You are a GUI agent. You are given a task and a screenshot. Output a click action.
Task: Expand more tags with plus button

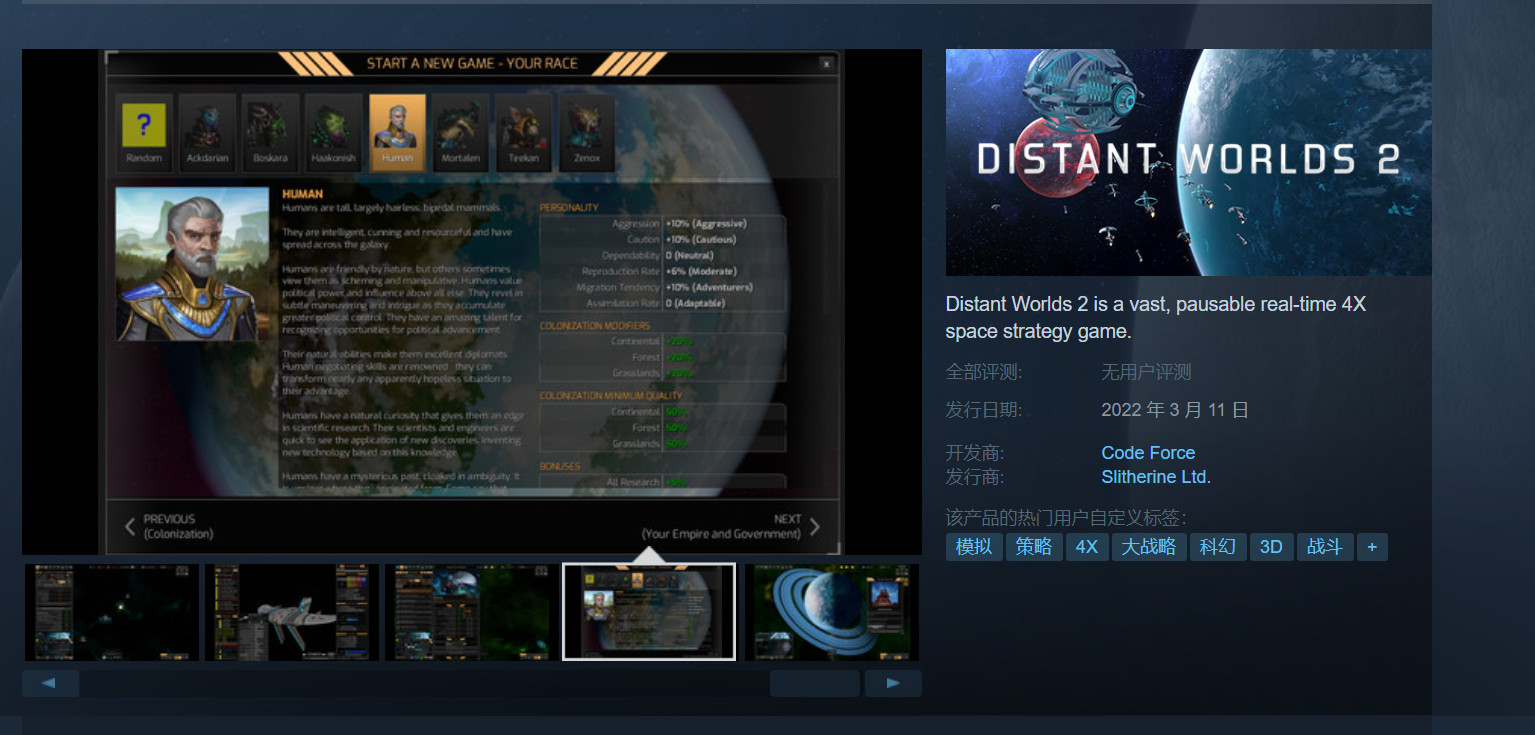pyautogui.click(x=1372, y=547)
